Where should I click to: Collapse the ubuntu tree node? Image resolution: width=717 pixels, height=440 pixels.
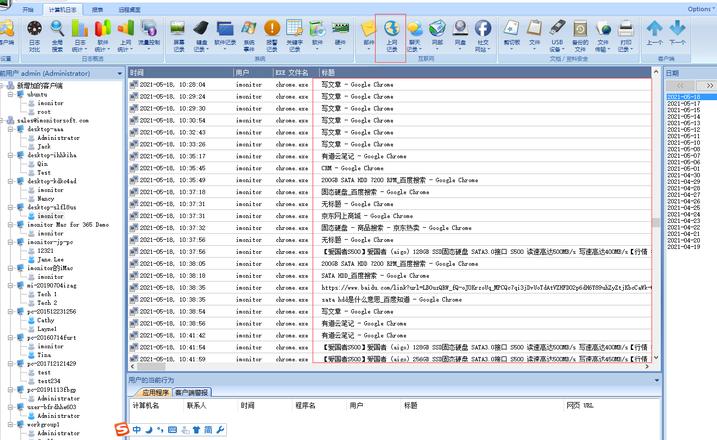pos(11,94)
